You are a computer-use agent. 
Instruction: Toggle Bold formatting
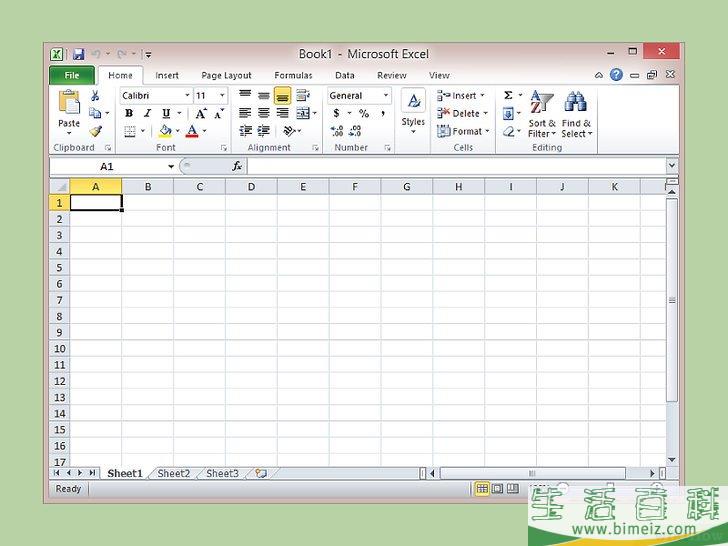(x=129, y=113)
